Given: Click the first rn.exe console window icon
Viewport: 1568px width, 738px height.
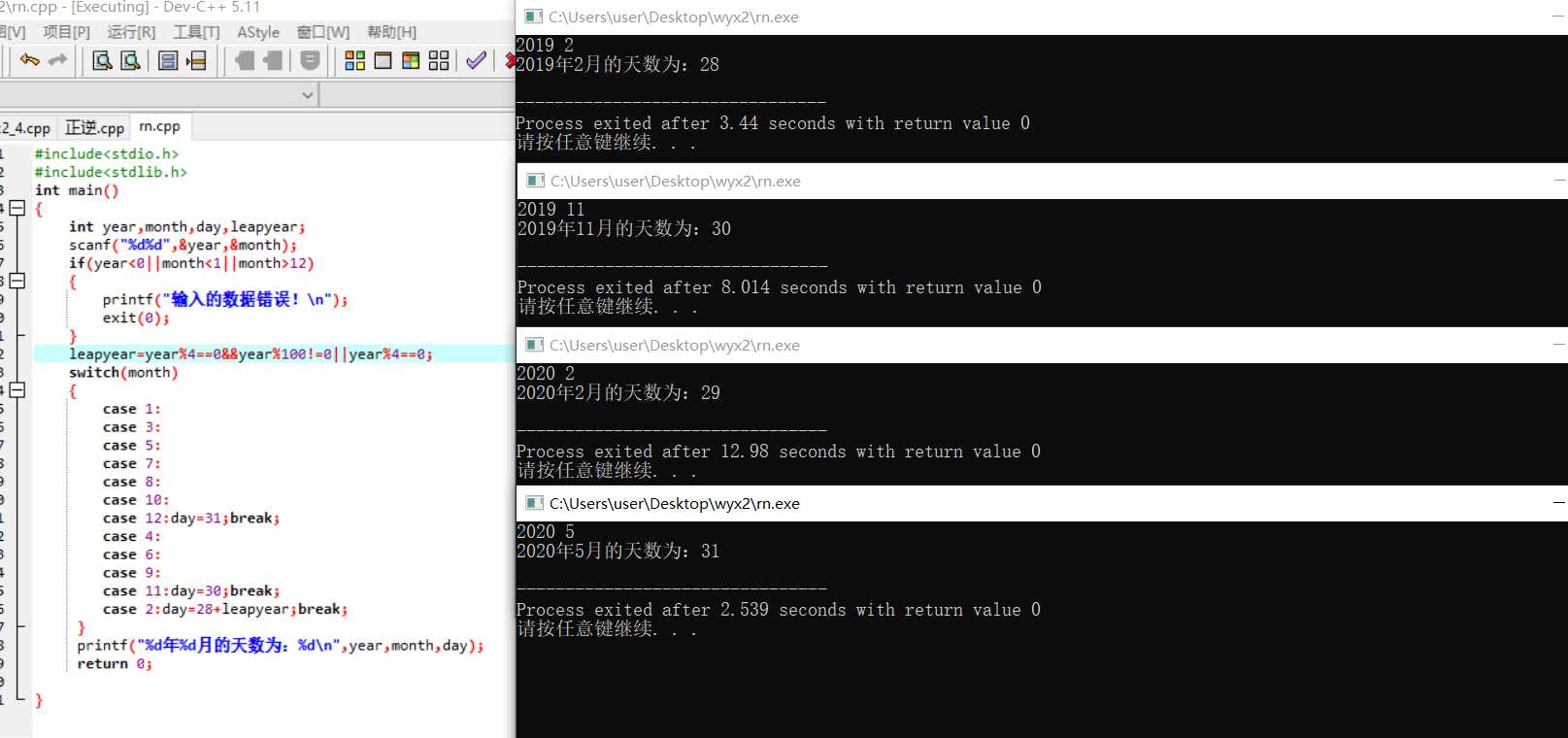Looking at the screenshot, I should (x=533, y=17).
